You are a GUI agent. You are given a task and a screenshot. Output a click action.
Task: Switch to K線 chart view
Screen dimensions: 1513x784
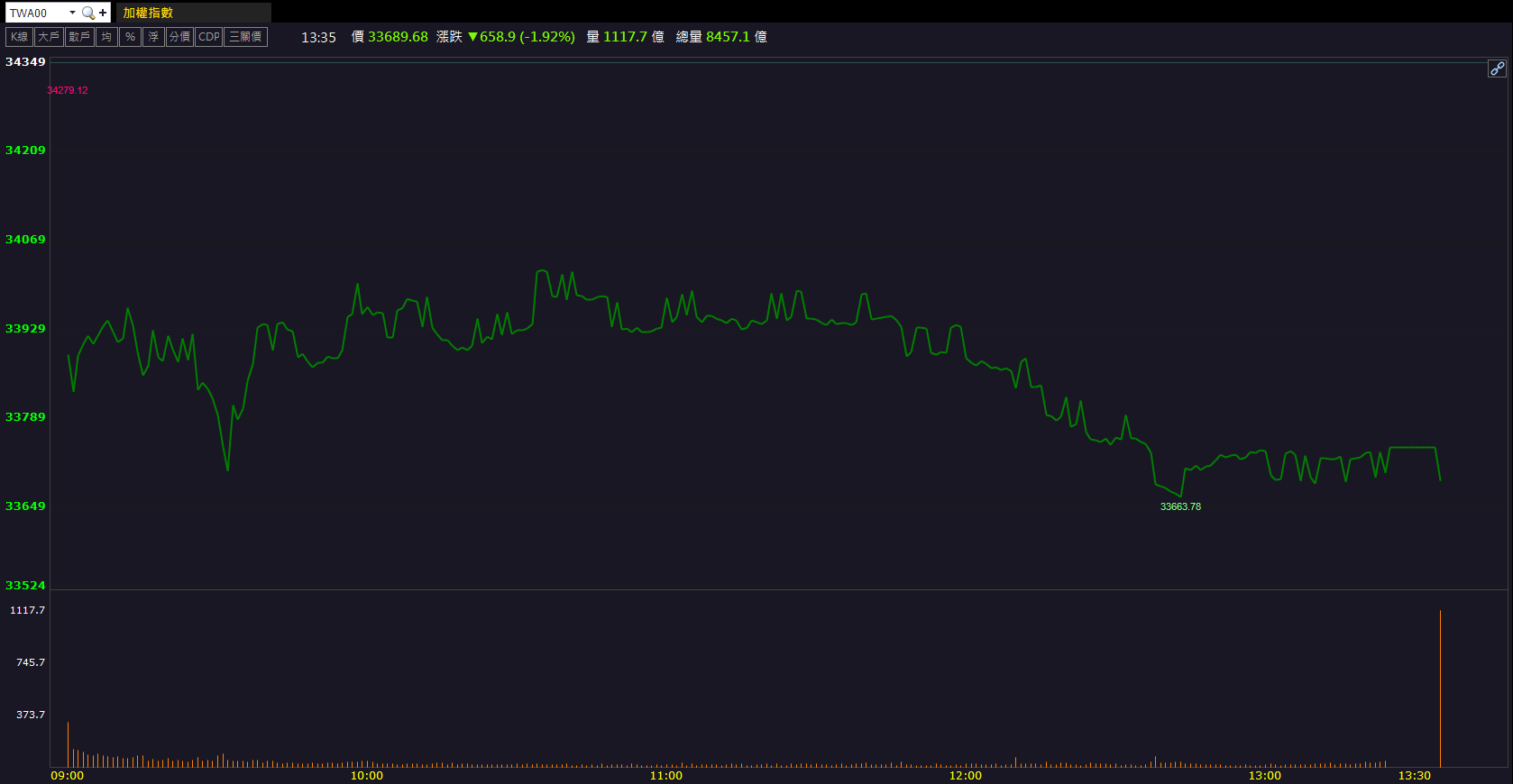click(x=19, y=37)
